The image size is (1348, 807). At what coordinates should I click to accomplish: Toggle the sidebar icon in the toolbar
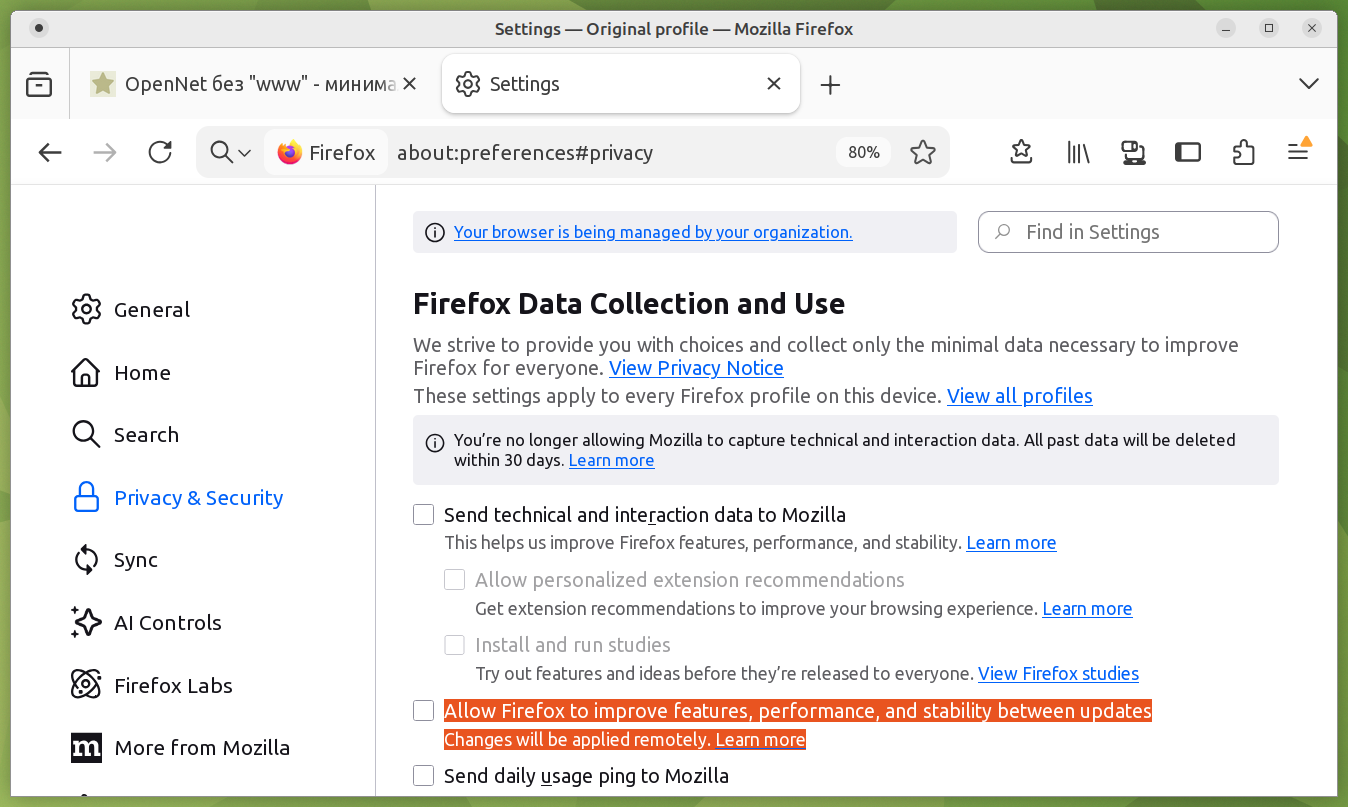[x=1187, y=152]
